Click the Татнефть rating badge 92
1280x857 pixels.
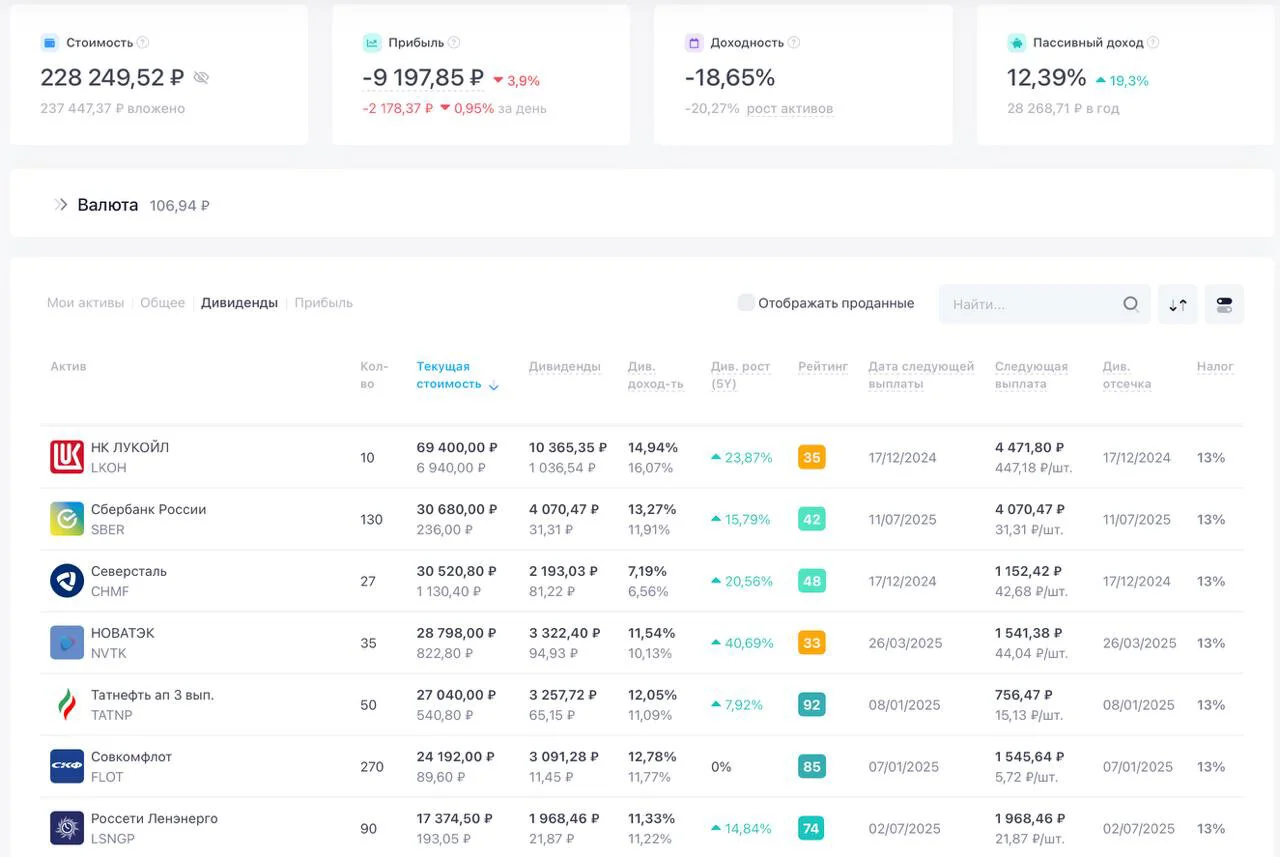tap(812, 705)
